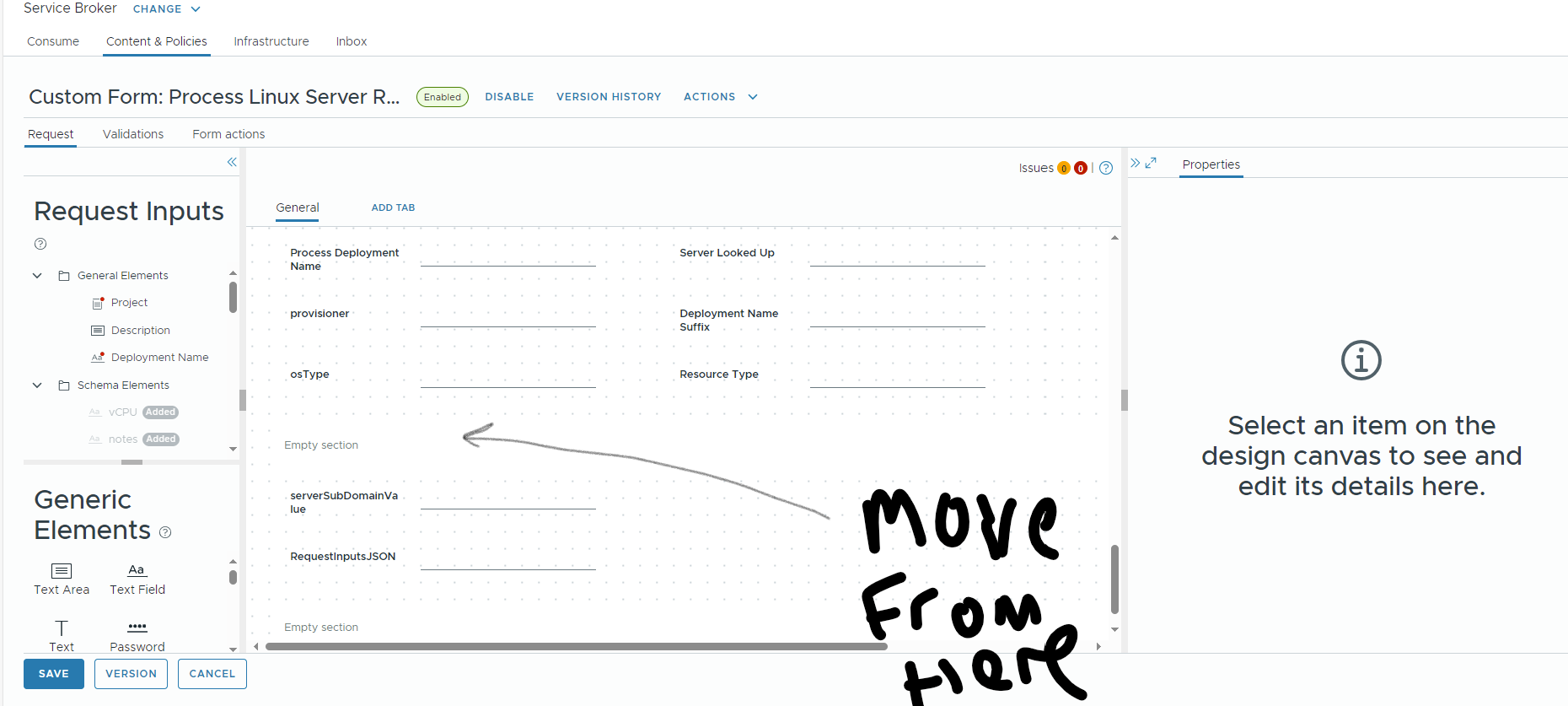
Task: Open the ACTIONS dropdown menu
Action: click(x=721, y=97)
